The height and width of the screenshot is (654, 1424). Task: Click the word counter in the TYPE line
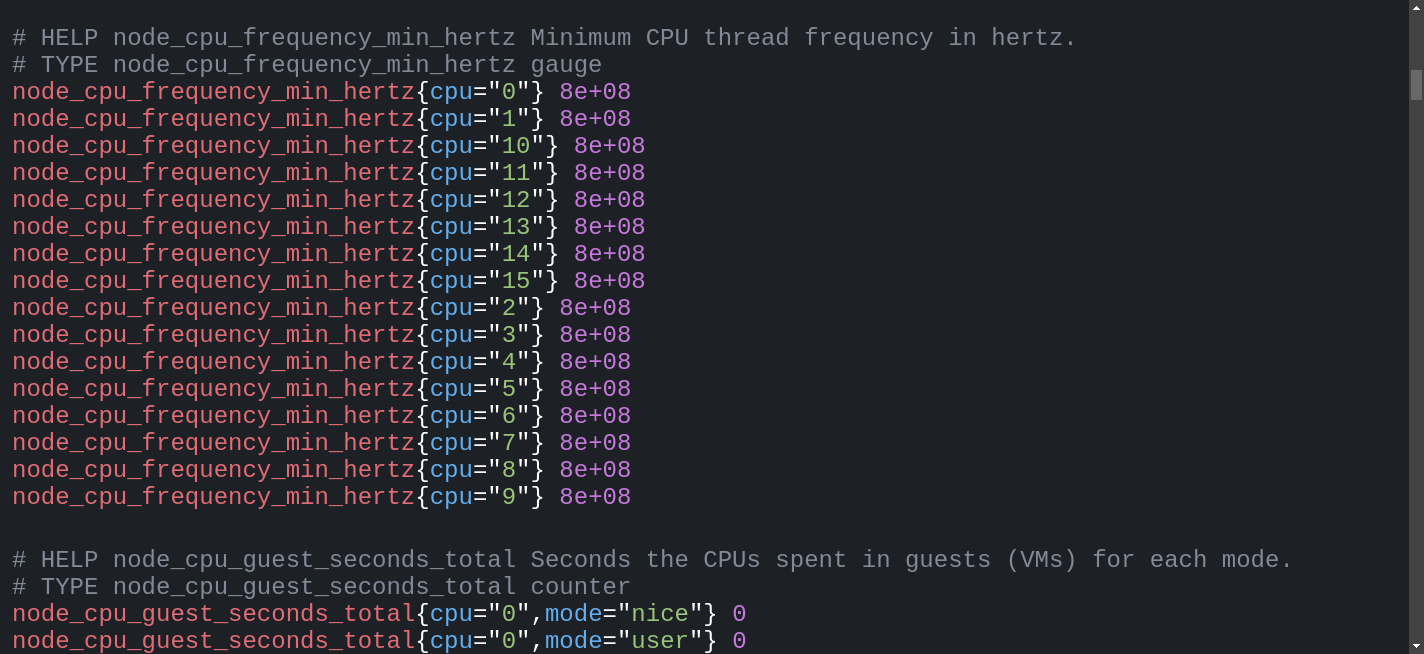pos(581,587)
